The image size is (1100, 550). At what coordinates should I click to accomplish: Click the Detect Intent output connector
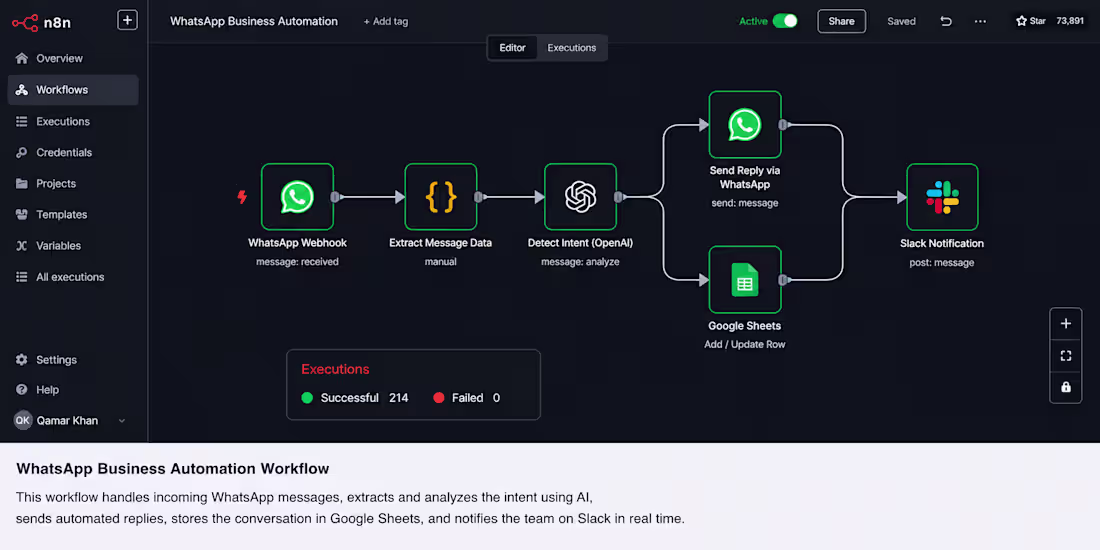pos(619,197)
